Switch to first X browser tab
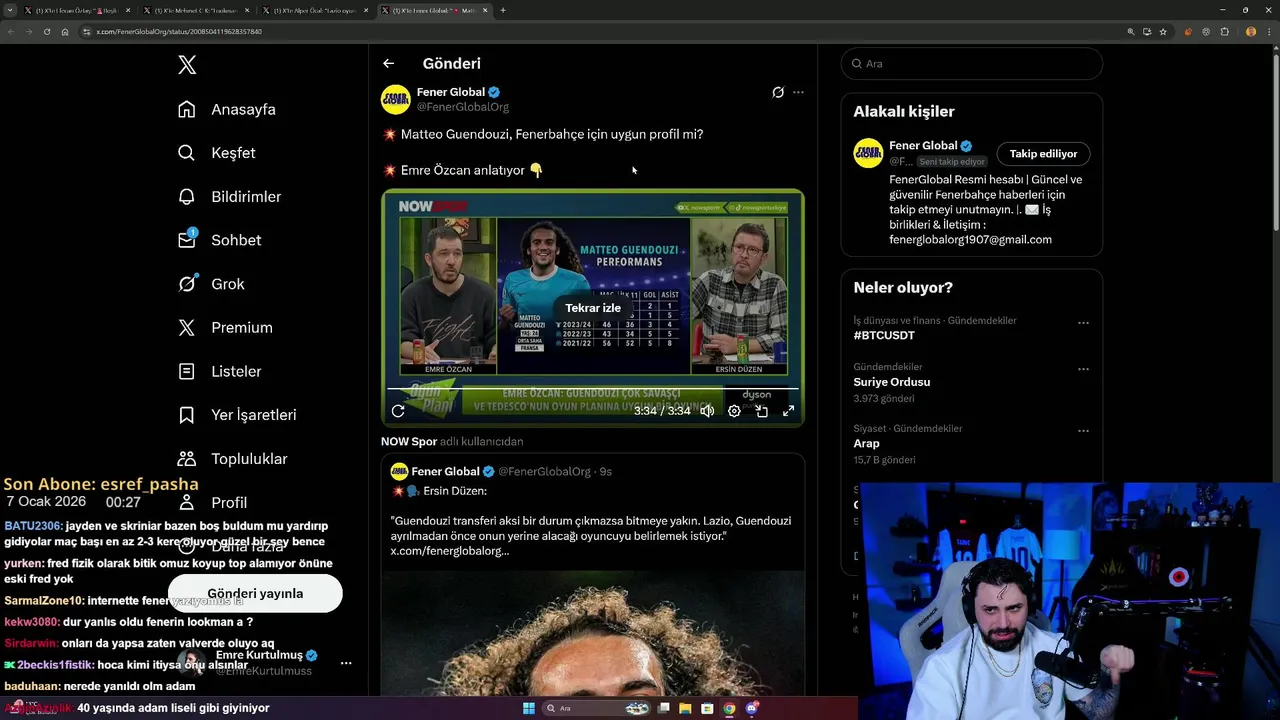Screen dimensions: 1280x720 [76, 10]
